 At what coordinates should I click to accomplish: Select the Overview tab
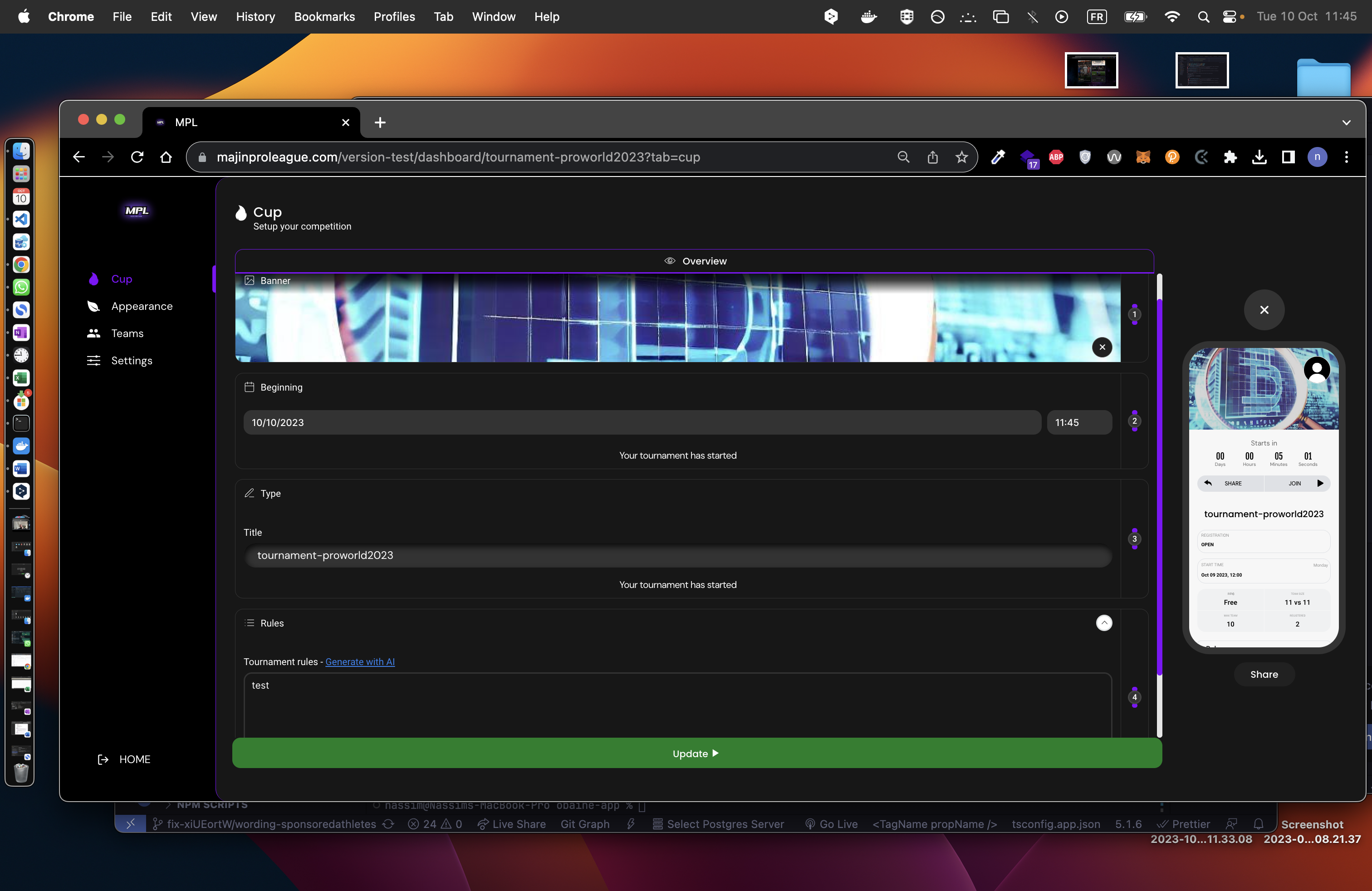[694, 261]
